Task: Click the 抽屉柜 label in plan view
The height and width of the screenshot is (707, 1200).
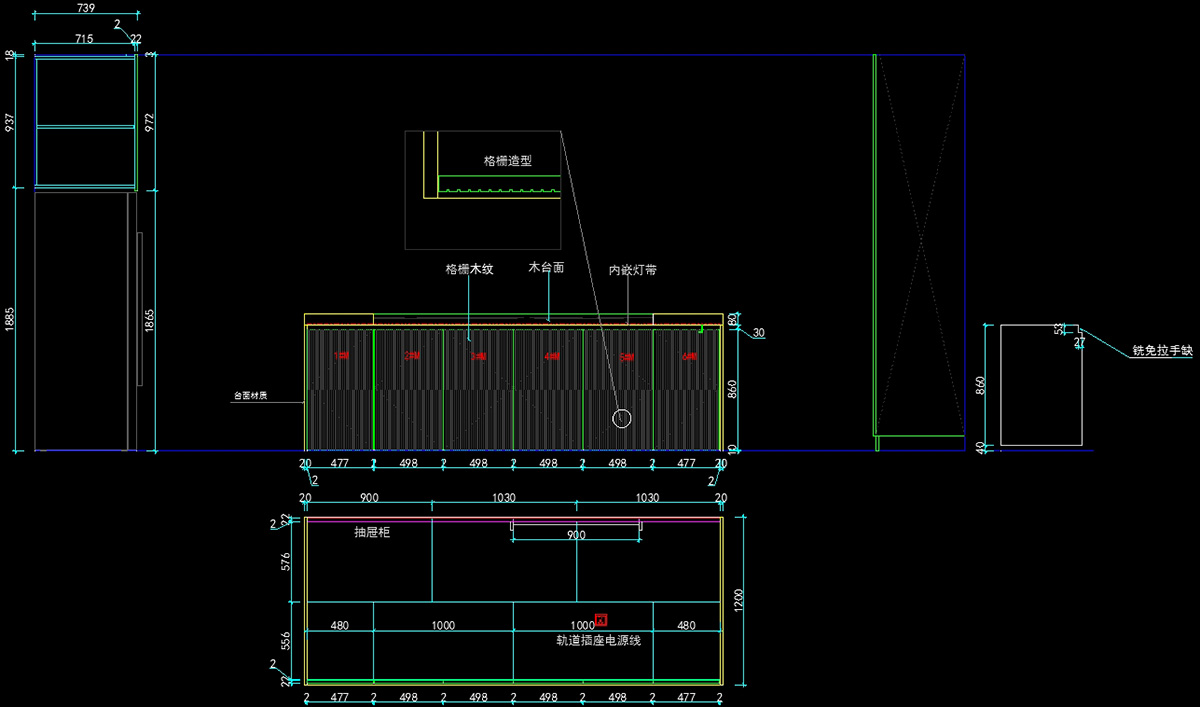Action: (x=371, y=532)
